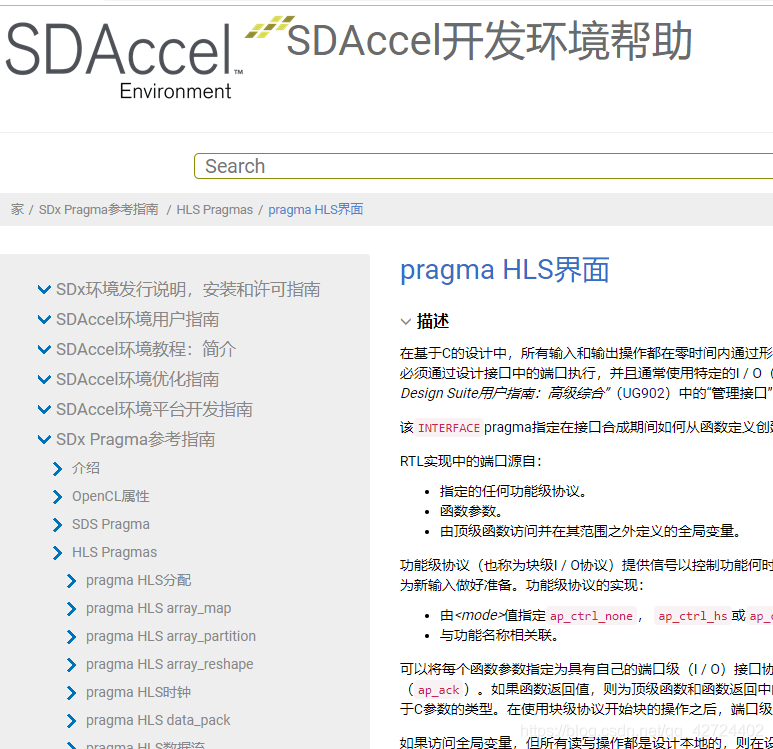Click the 描述 section heading
Image resolution: width=773 pixels, height=749 pixels.
pyautogui.click(x=433, y=321)
